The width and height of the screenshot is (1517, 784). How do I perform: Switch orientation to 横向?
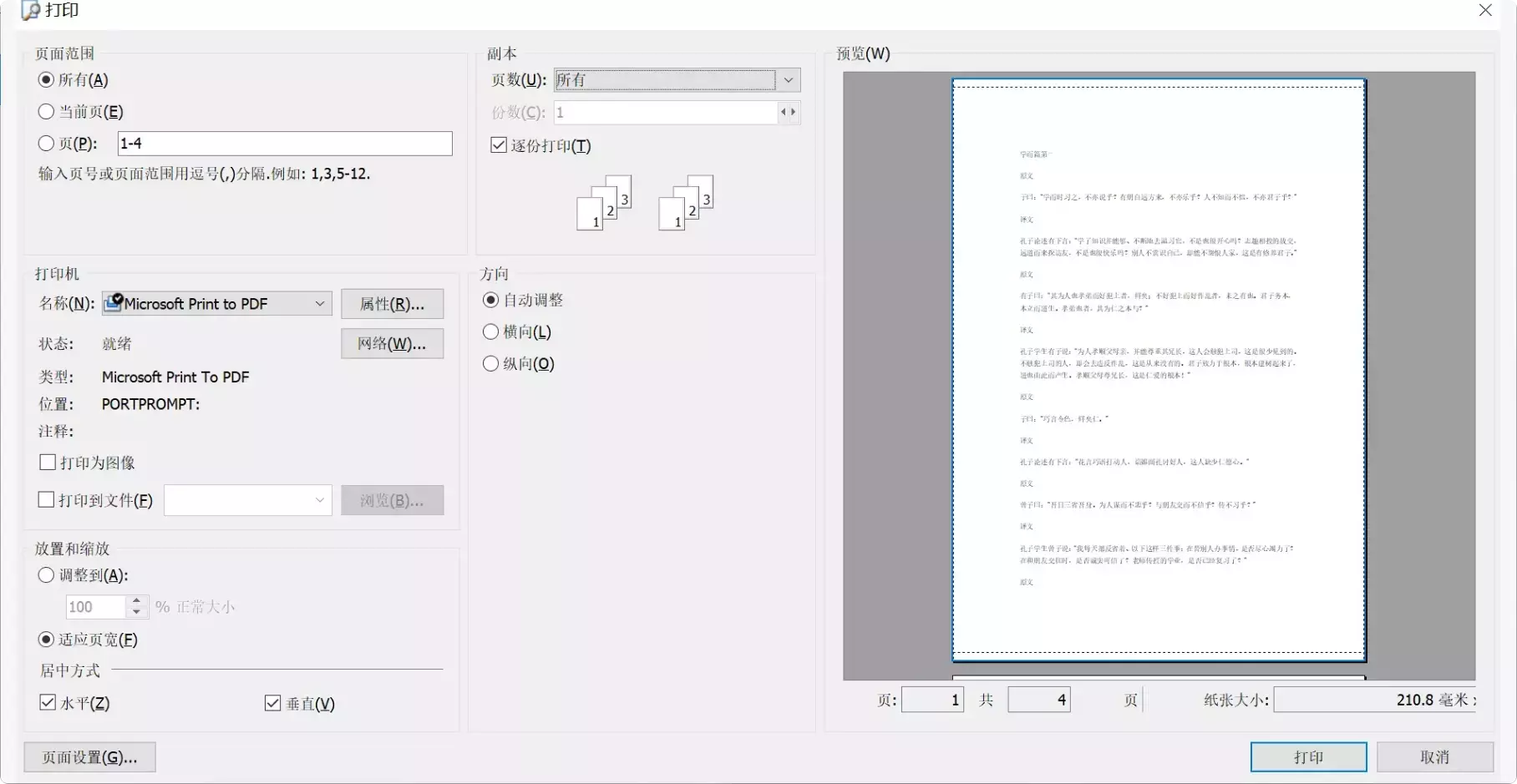pyautogui.click(x=490, y=331)
